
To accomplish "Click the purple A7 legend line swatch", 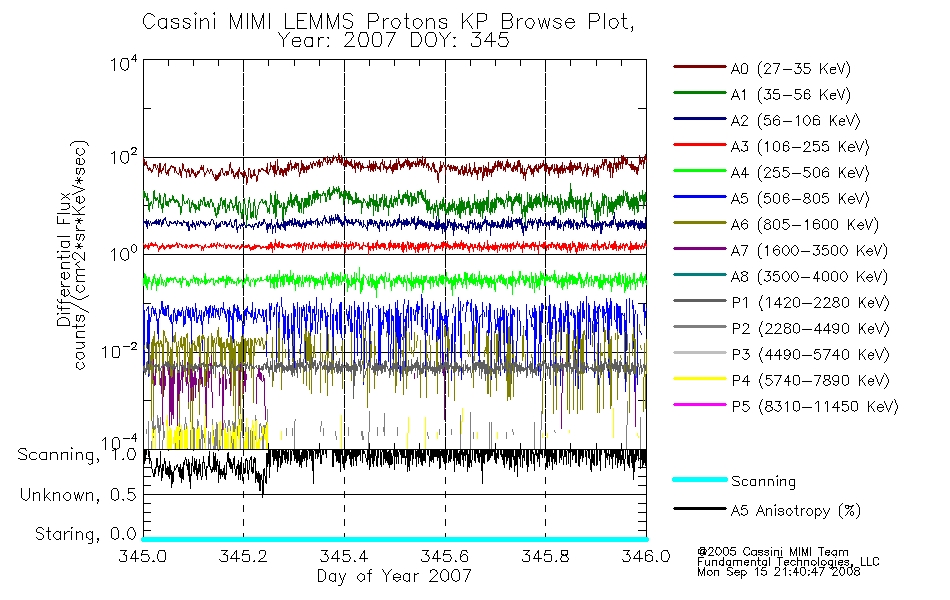I will click(700, 248).
